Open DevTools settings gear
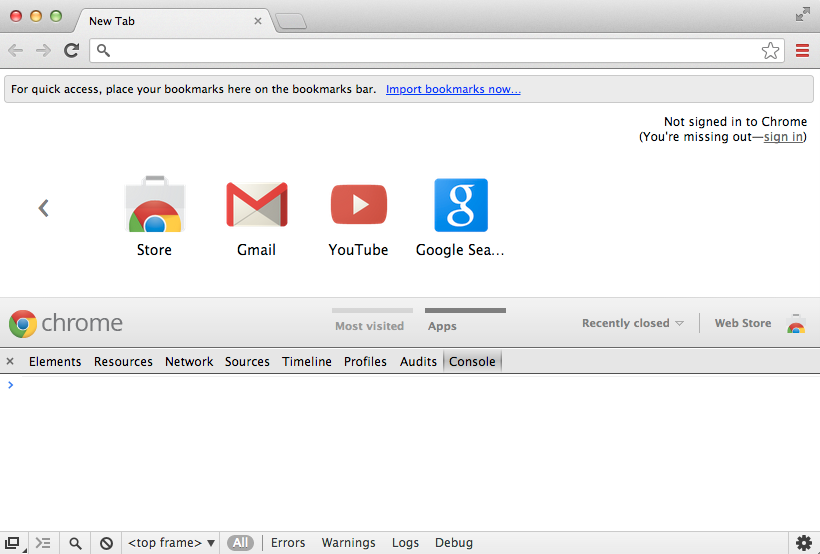The height and width of the screenshot is (554, 820). tap(804, 543)
